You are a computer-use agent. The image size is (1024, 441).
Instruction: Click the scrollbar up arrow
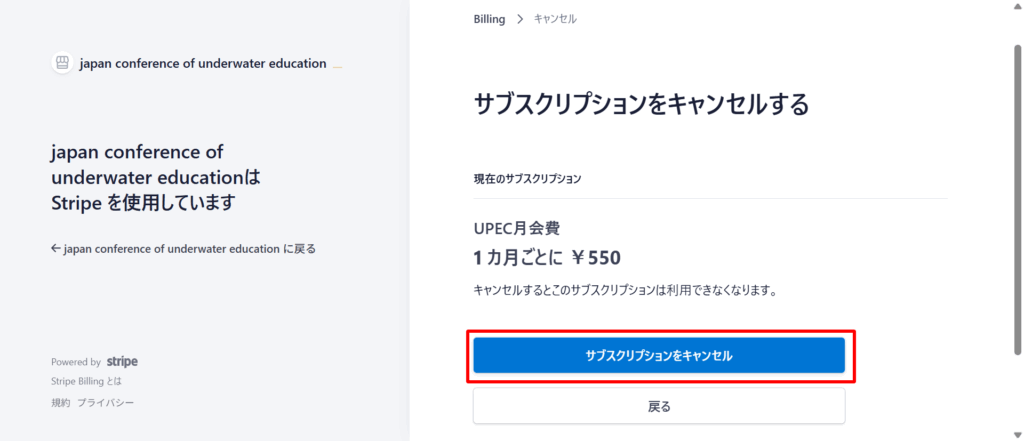coord(1016,7)
